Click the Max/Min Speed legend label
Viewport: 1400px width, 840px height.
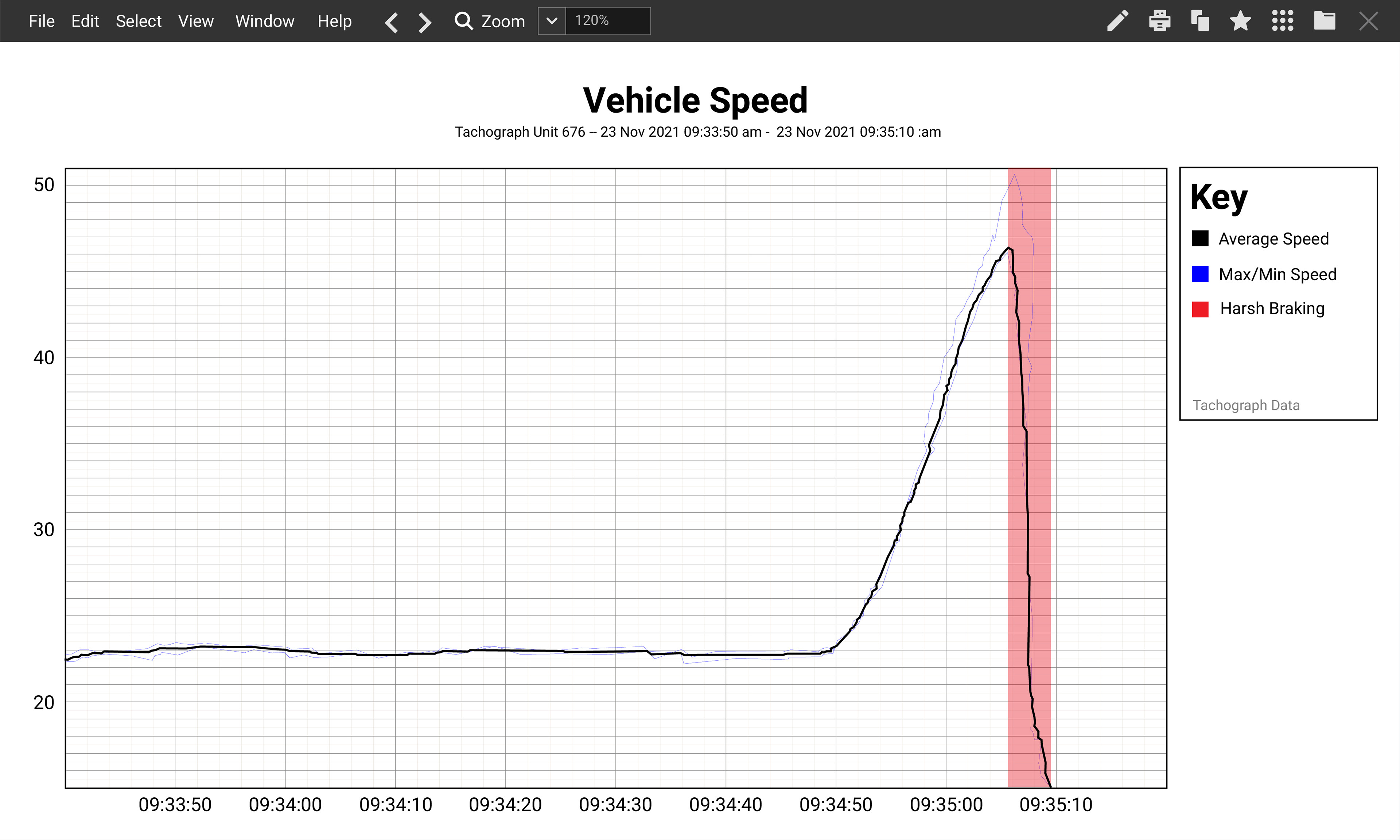tap(1278, 274)
